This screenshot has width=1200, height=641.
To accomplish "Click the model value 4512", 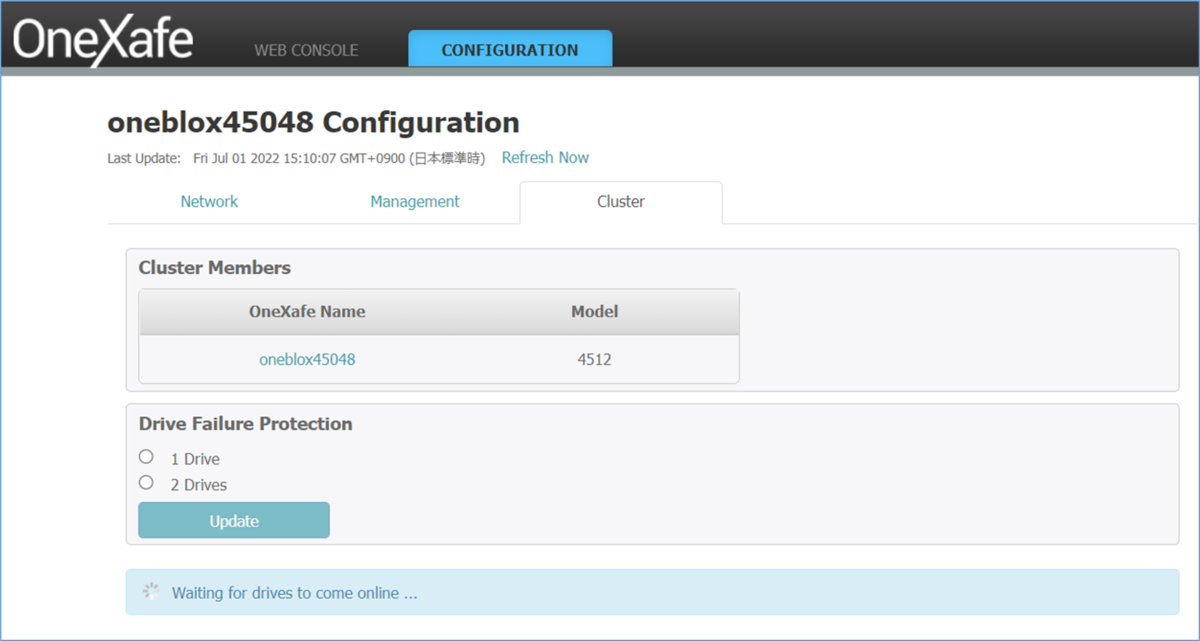I will [594, 359].
